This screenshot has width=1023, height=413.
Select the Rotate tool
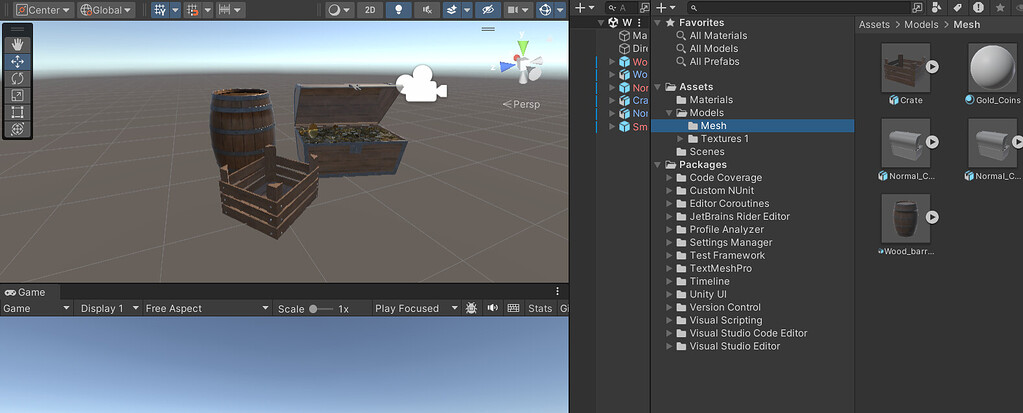click(x=18, y=79)
